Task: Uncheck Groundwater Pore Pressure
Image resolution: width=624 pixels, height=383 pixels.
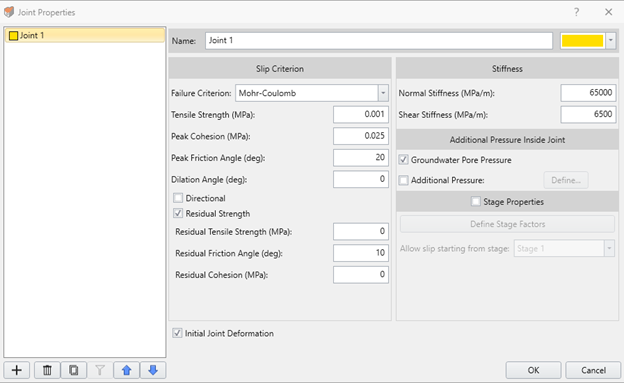Action: (404, 160)
